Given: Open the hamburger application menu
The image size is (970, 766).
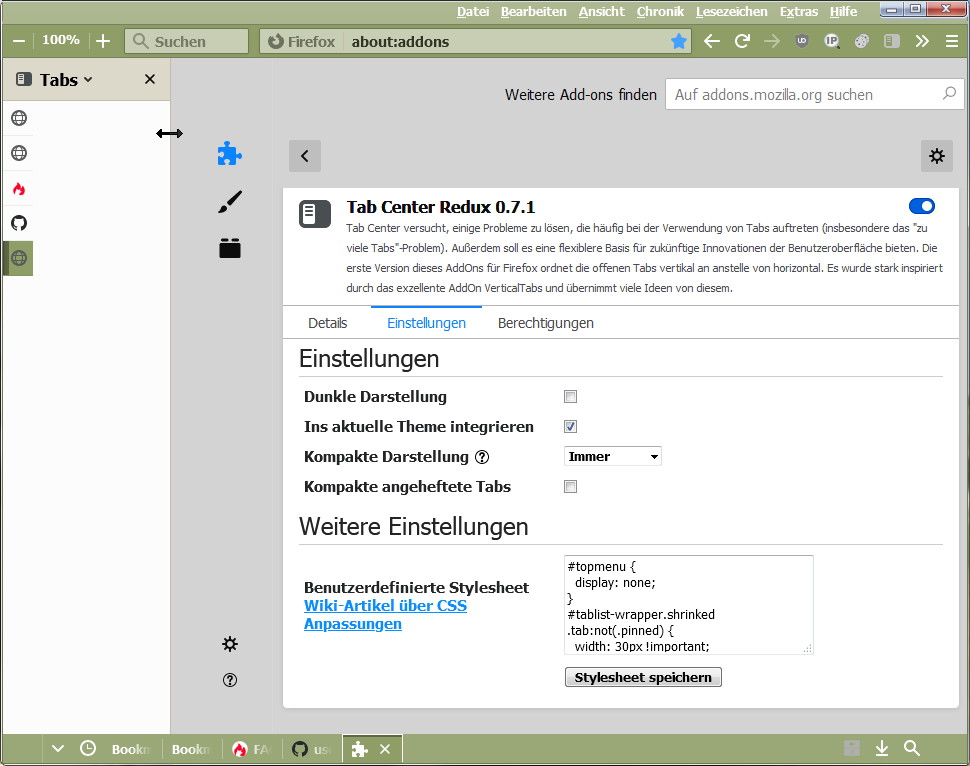Looking at the screenshot, I should click(952, 41).
